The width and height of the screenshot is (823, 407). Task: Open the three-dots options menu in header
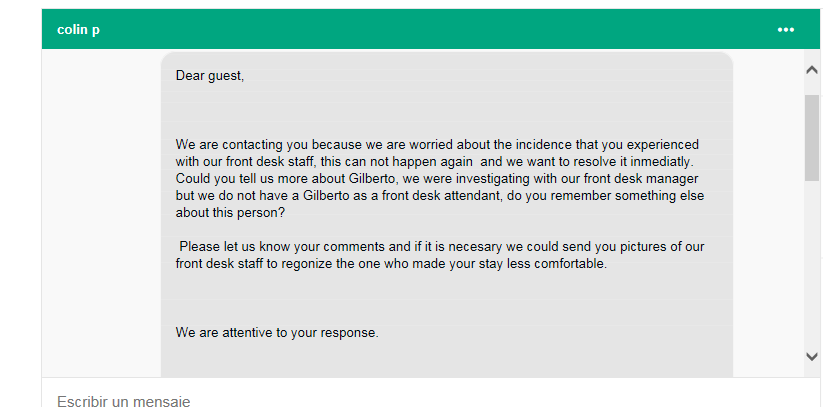786,30
